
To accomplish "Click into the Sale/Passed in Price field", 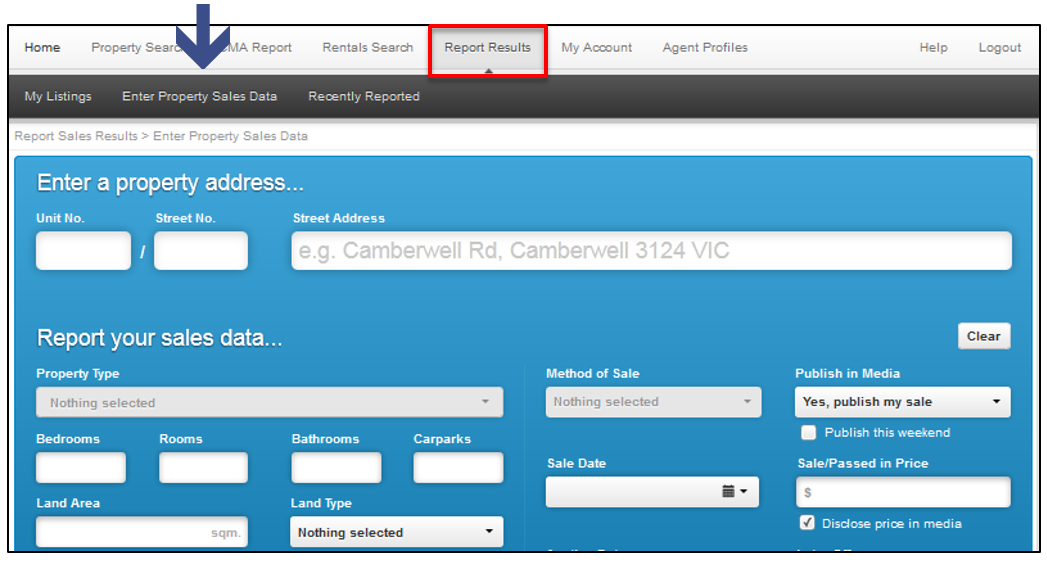I will pyautogui.click(x=902, y=492).
